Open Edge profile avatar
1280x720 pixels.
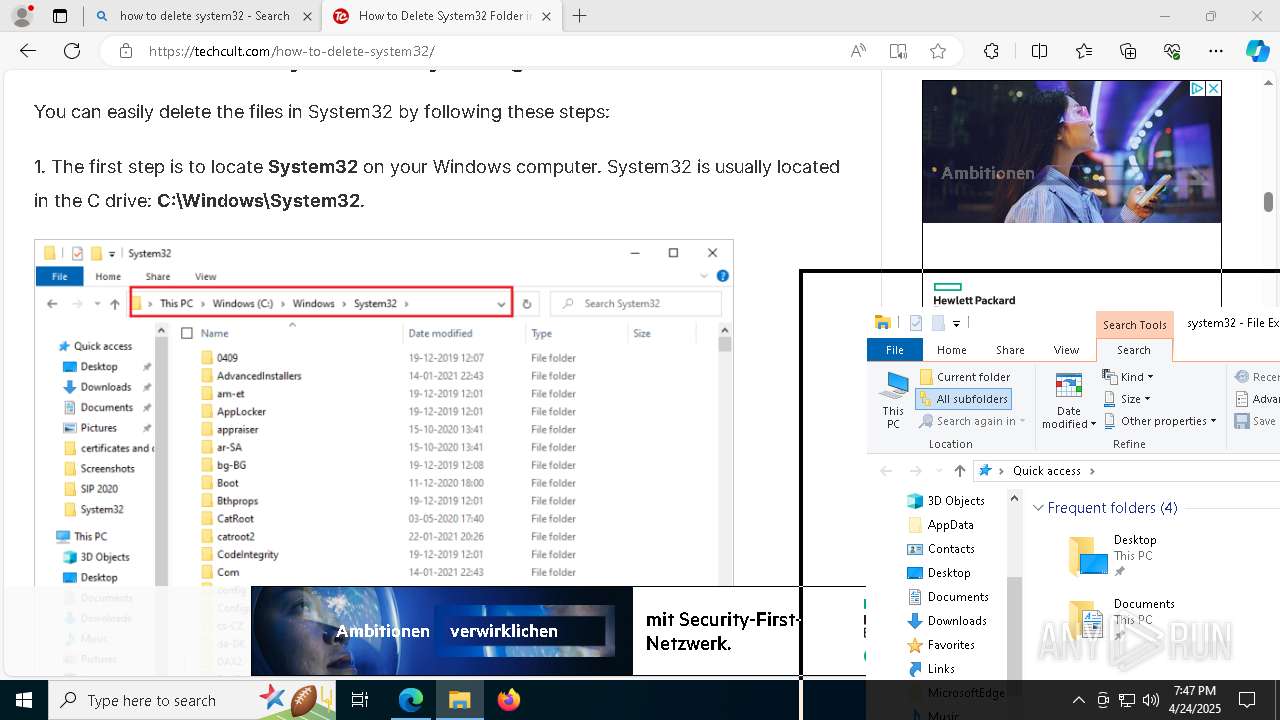(22, 16)
